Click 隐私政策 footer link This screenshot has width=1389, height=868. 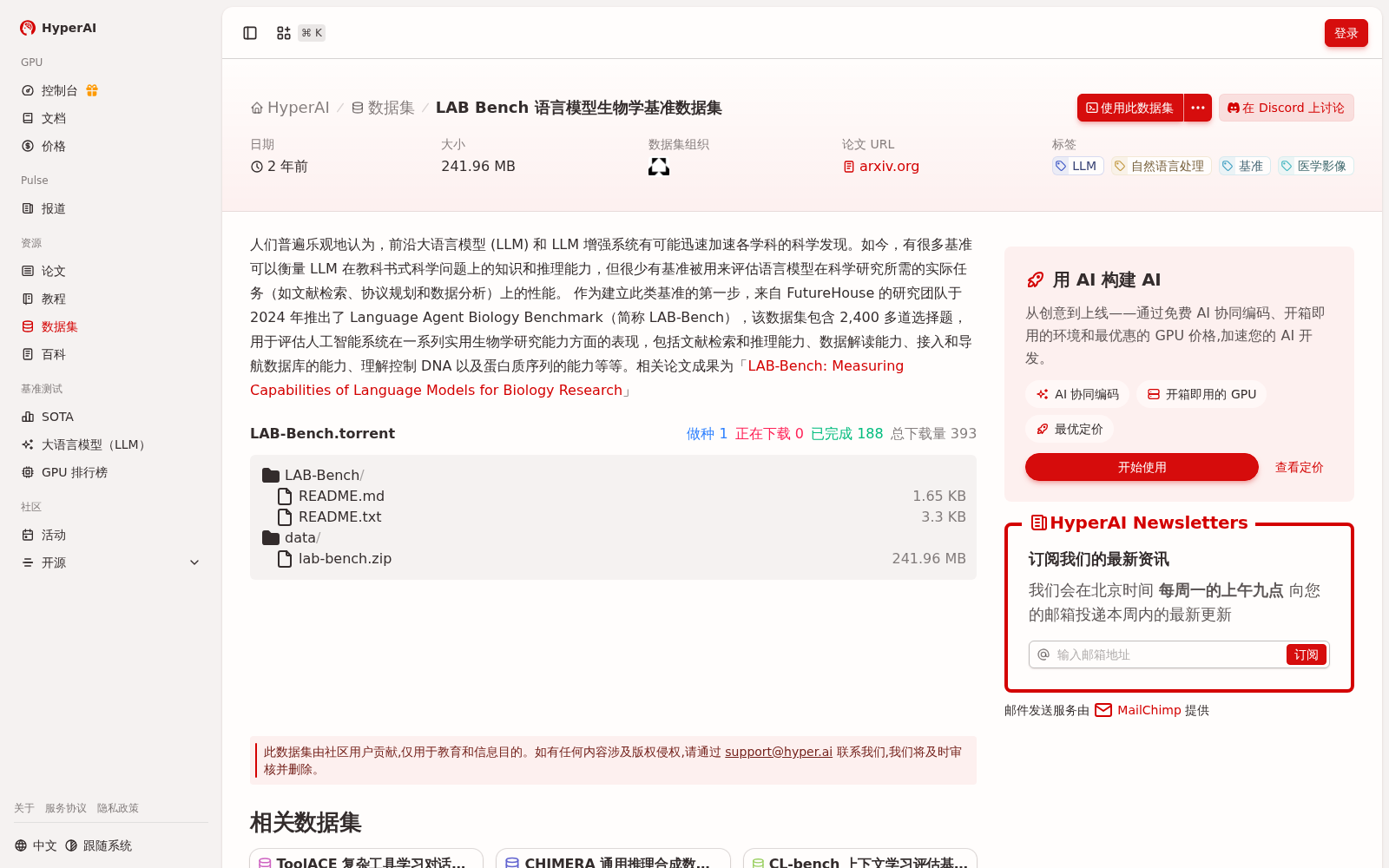click(118, 808)
